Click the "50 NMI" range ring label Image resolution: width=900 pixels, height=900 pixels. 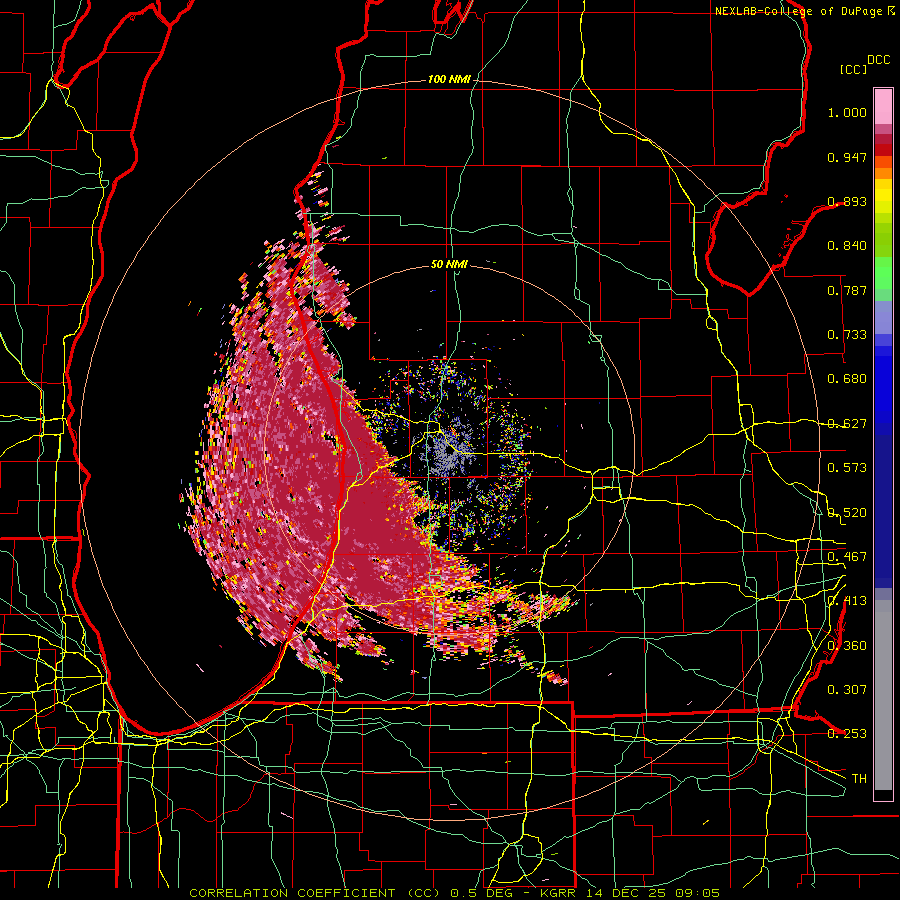[x=449, y=264]
